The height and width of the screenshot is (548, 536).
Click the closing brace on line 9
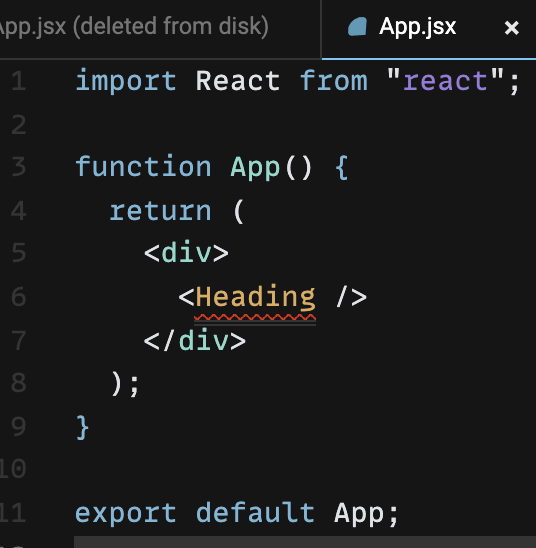82,427
